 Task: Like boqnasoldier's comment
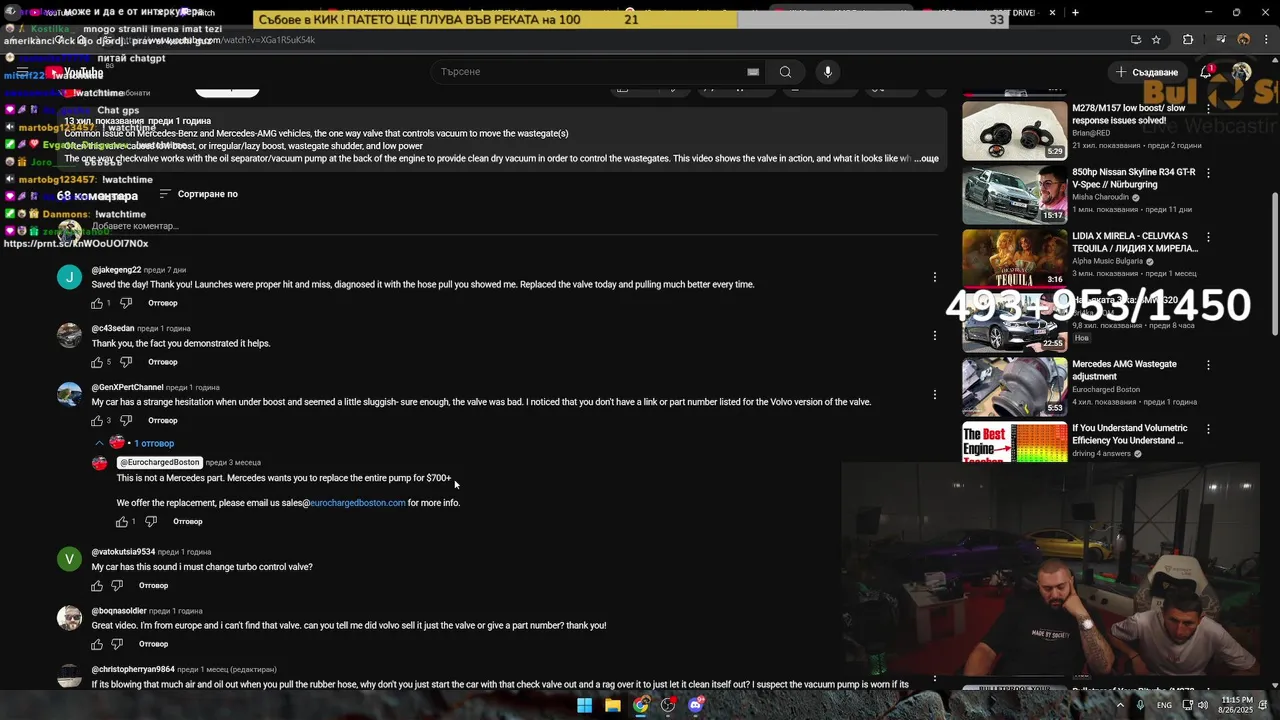pyautogui.click(x=97, y=645)
